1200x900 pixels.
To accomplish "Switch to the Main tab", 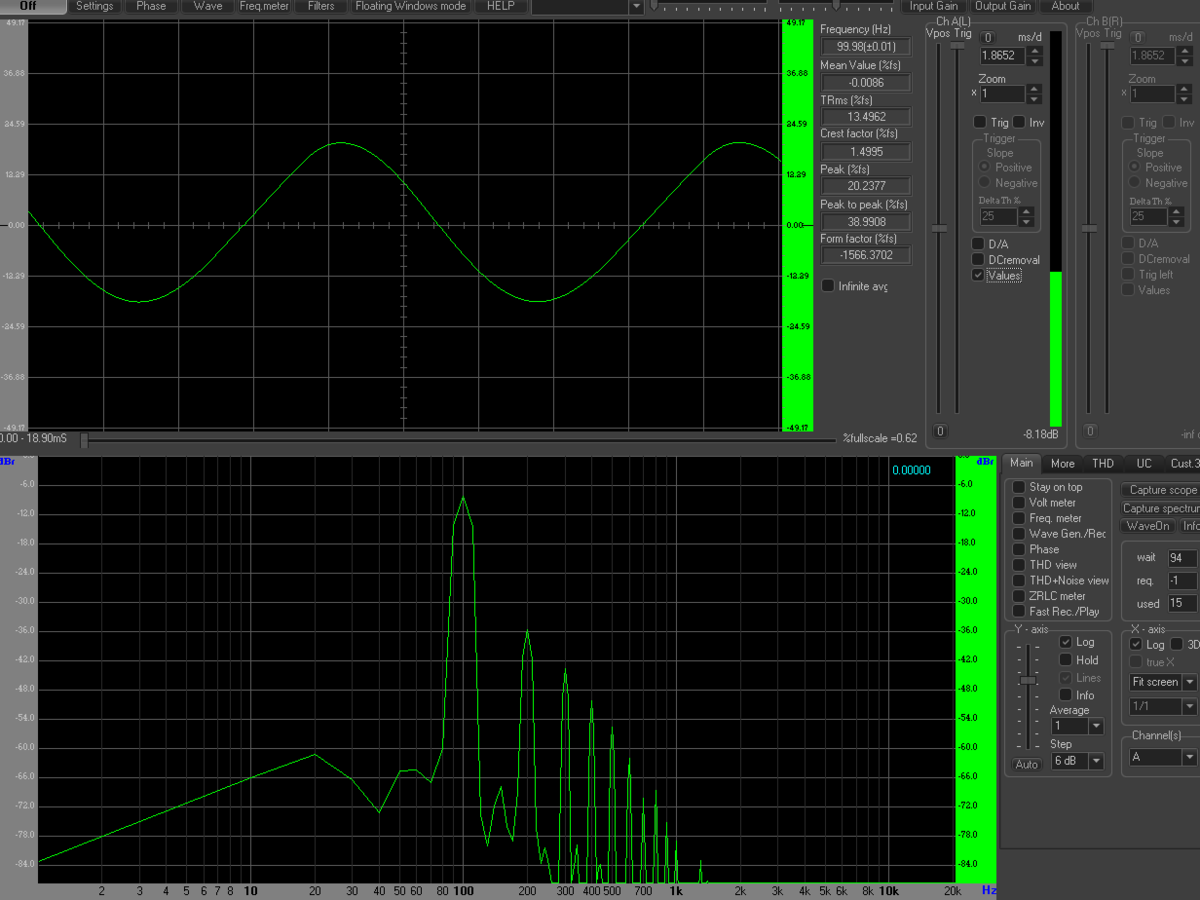I will click(1021, 463).
